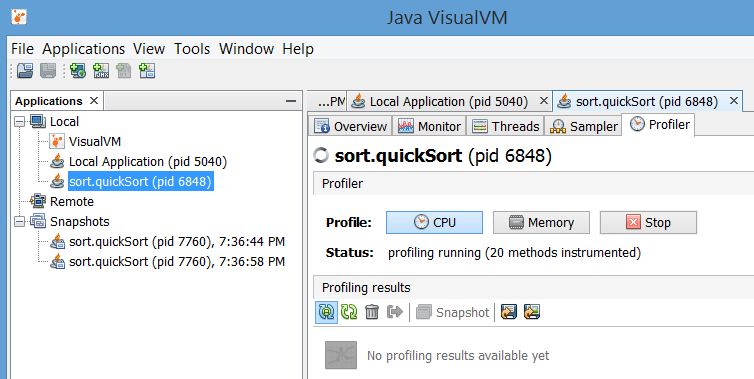The width and height of the screenshot is (754, 379).
Task: Click the Add VM Coredump toolbar icon
Action: (x=147, y=71)
